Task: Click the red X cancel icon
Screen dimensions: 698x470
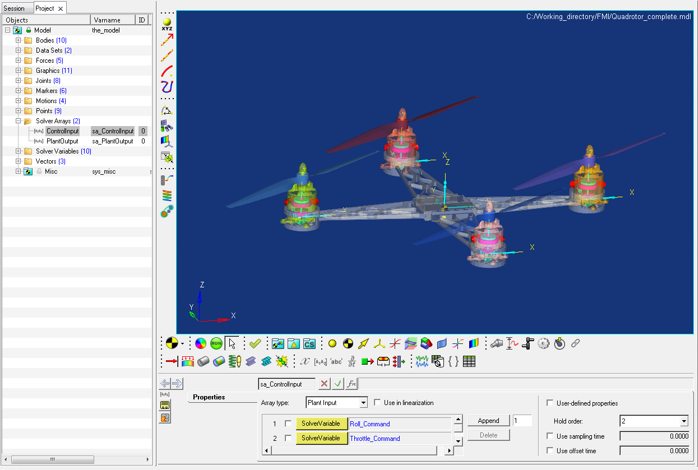Action: click(x=324, y=383)
